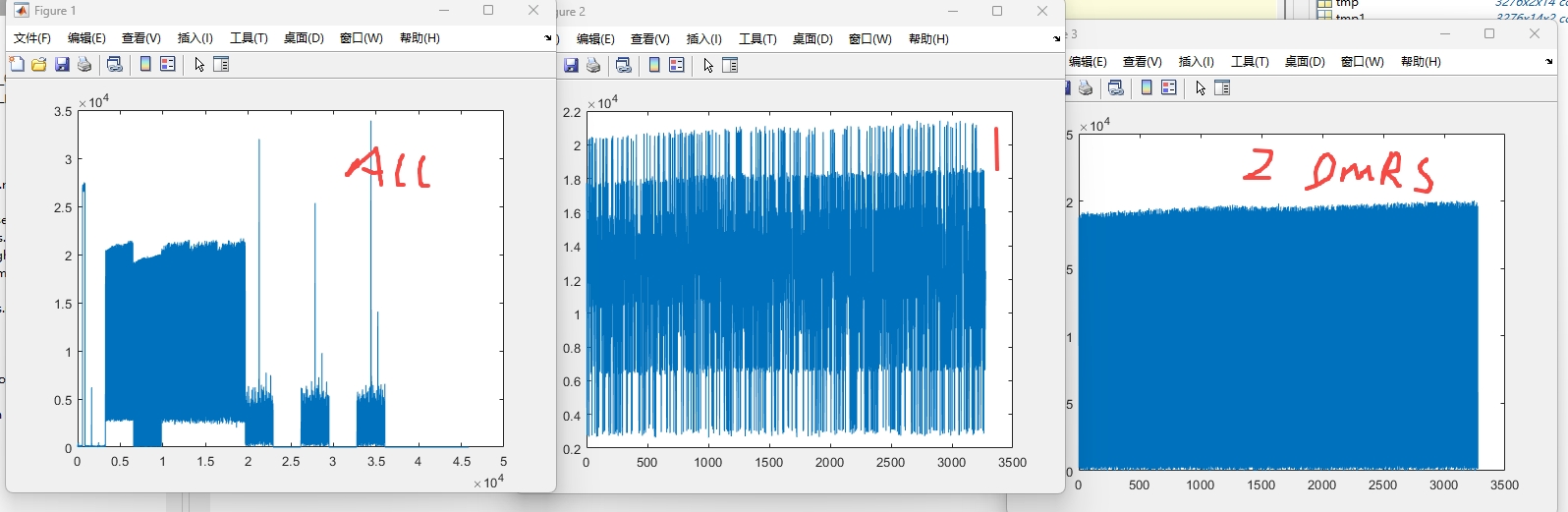Screen dimensions: 1568x512
Task: Click MATLAB logo icon in Figure 1 title bar
Action: [21, 11]
